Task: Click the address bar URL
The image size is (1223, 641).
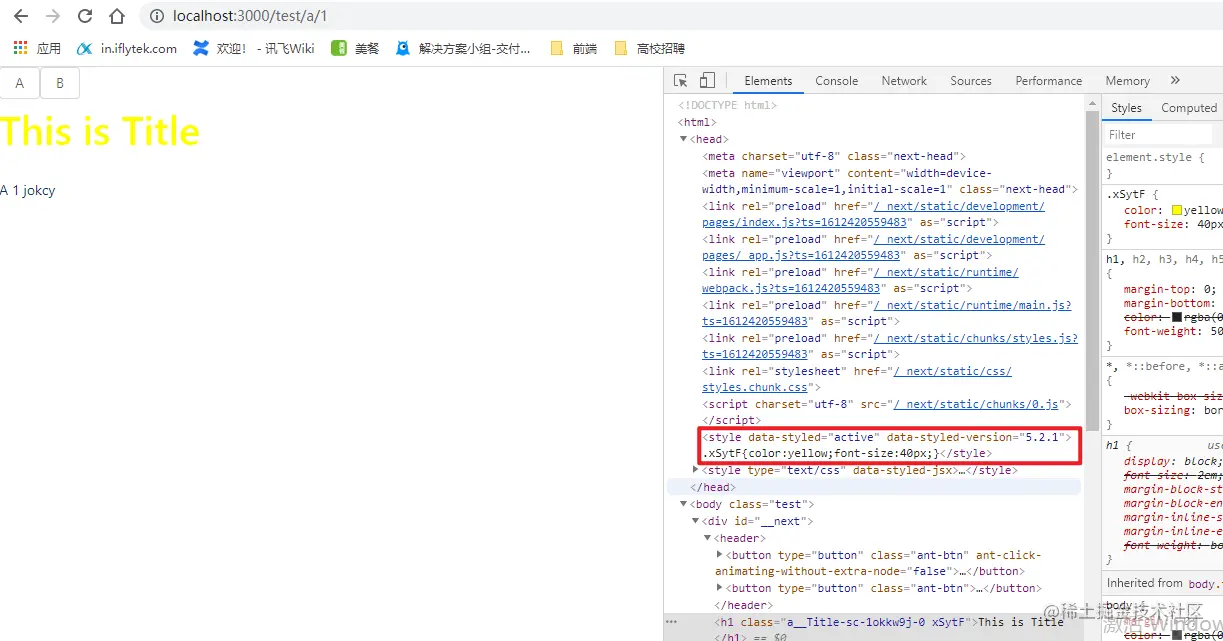Action: pyautogui.click(x=250, y=16)
